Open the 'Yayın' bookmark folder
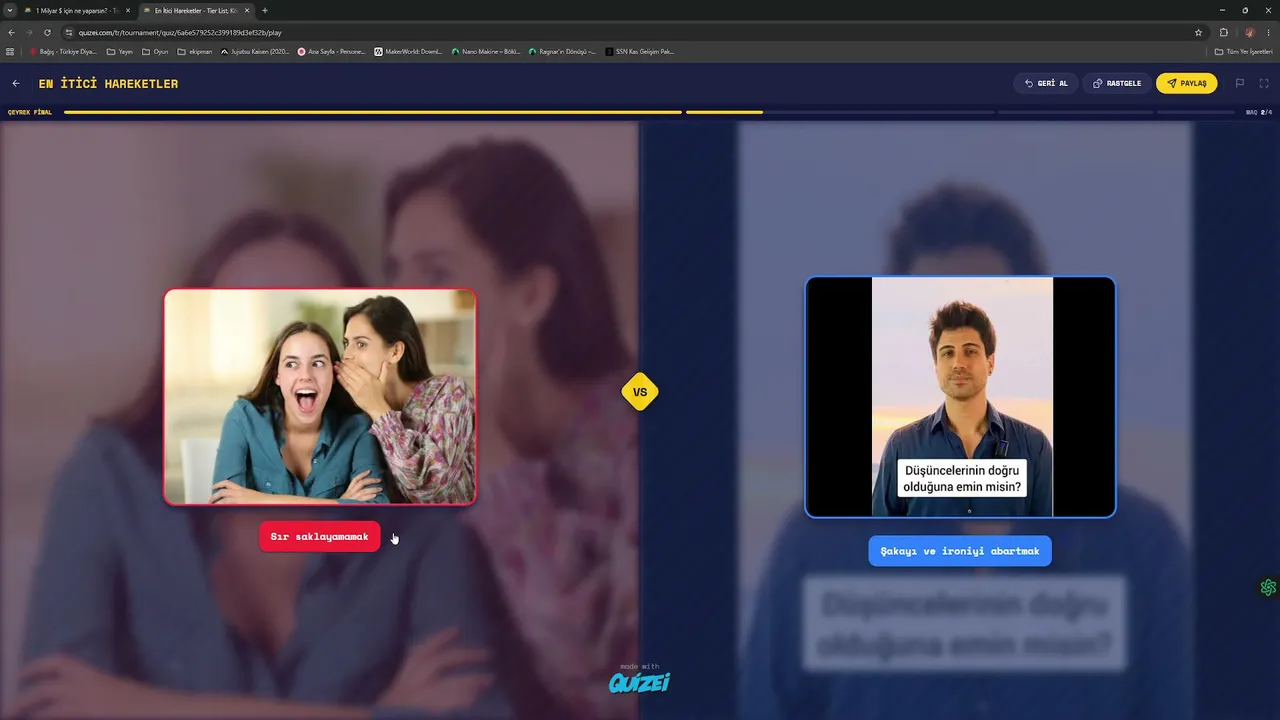Screen dimensions: 1280x720 pyautogui.click(x=120, y=51)
